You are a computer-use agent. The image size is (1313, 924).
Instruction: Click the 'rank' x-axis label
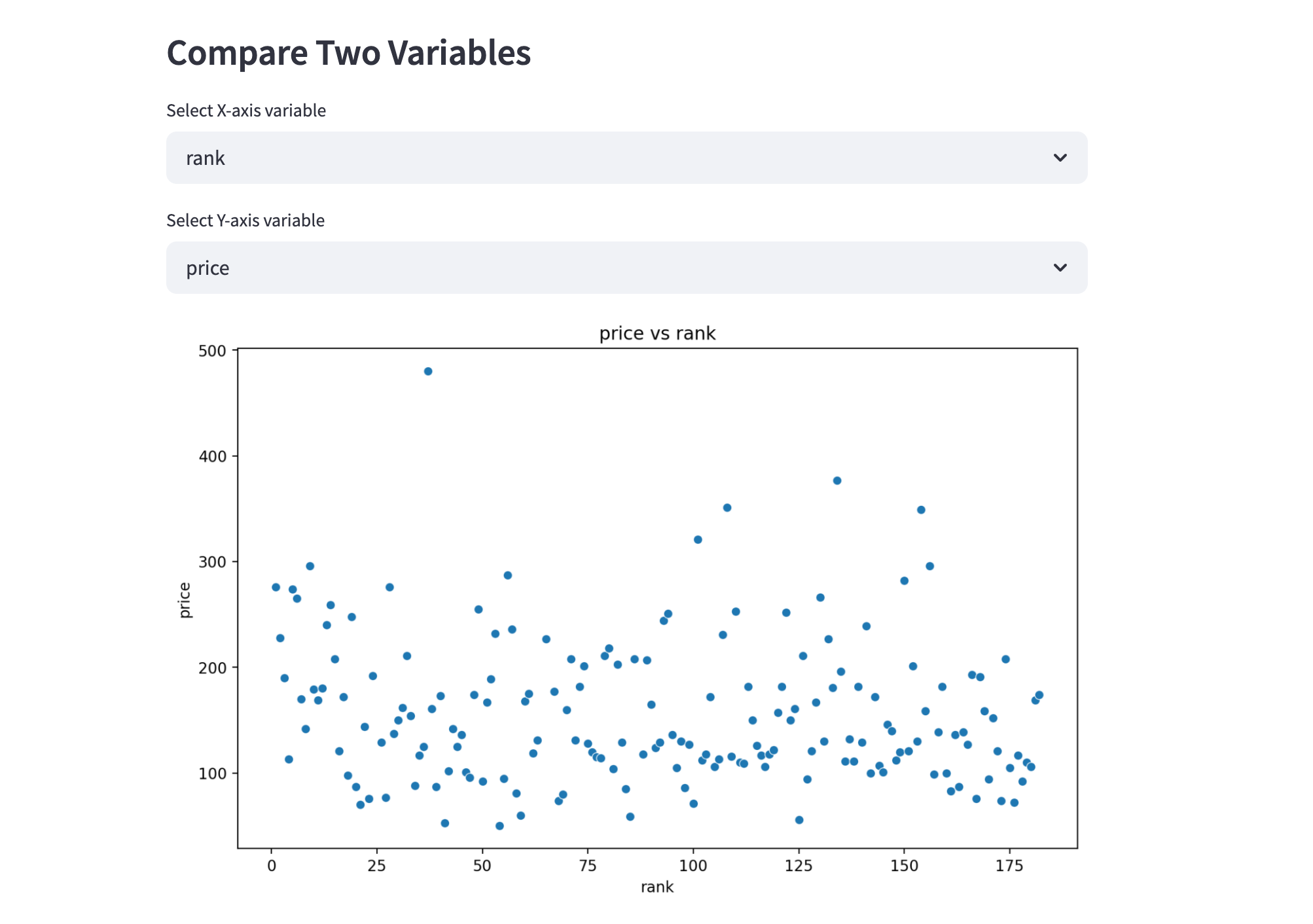(x=656, y=886)
